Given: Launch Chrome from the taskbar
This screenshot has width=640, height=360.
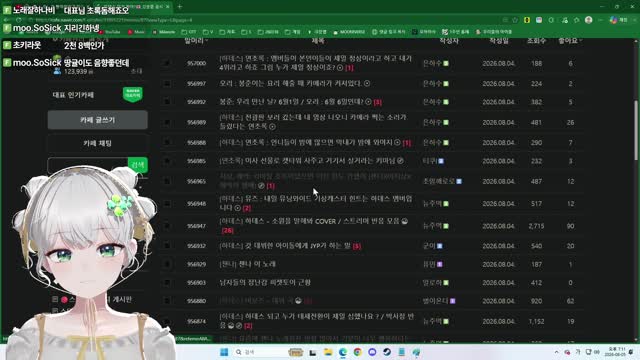Looking at the screenshot, I should tap(357, 352).
